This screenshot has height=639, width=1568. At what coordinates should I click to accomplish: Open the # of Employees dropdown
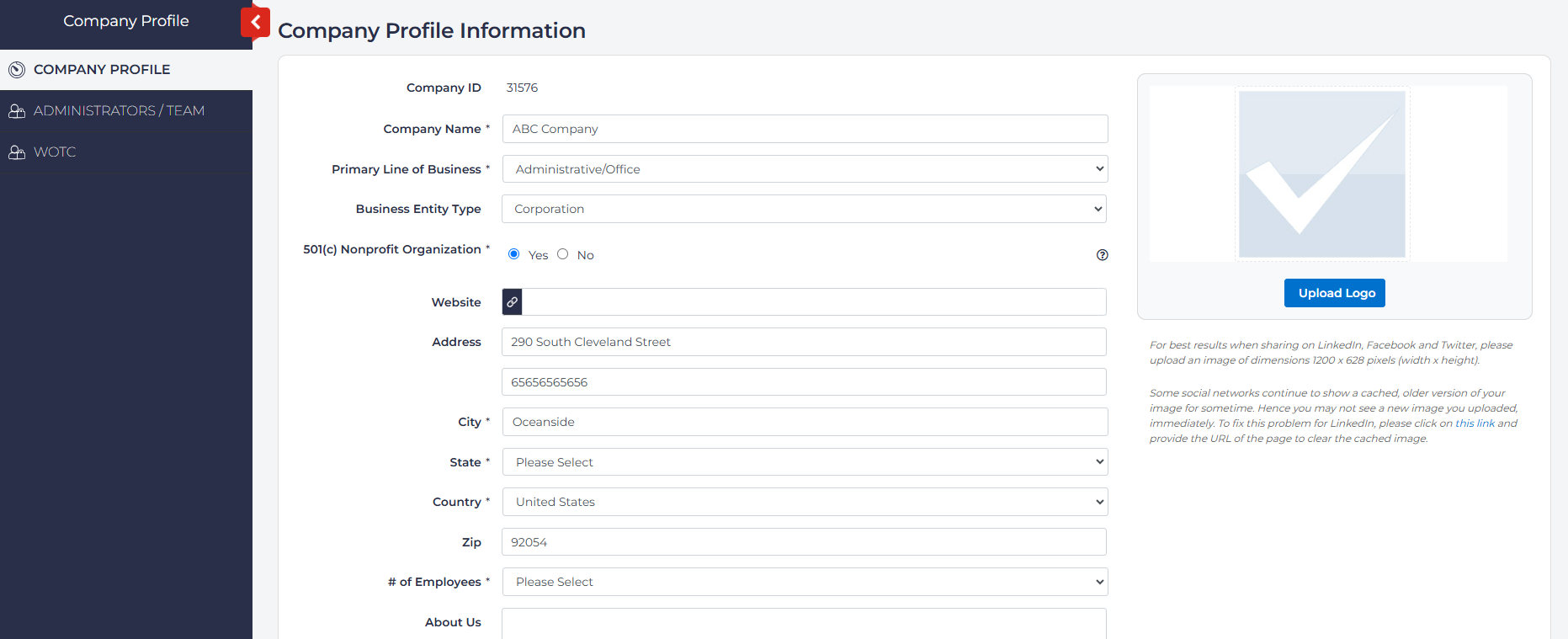pyautogui.click(x=804, y=582)
